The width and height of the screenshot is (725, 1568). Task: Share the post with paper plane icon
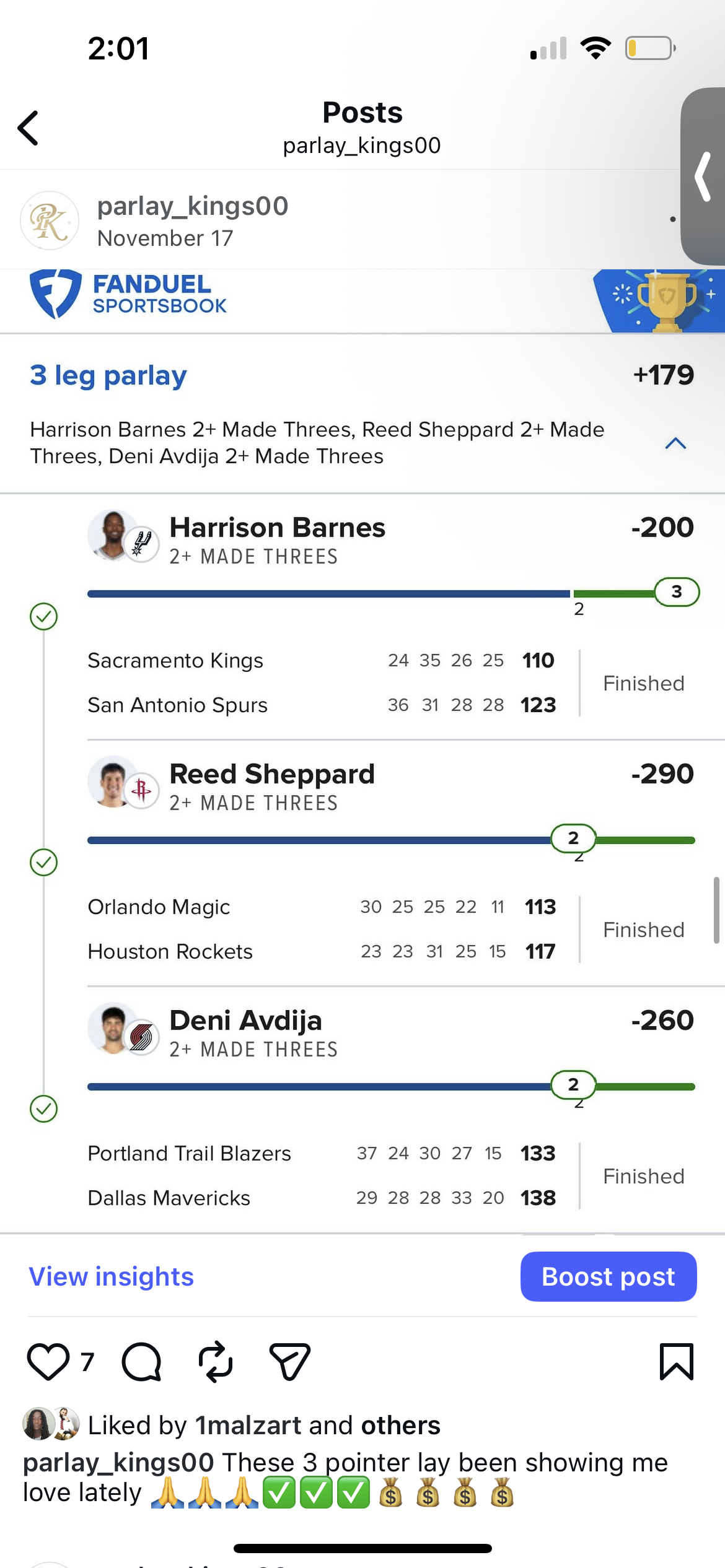pos(289,1362)
